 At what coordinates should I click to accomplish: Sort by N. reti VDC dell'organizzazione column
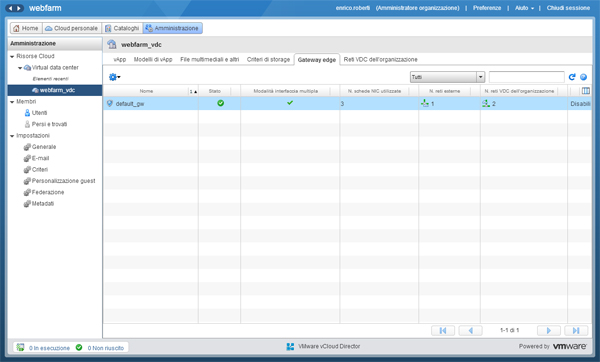coord(519,91)
